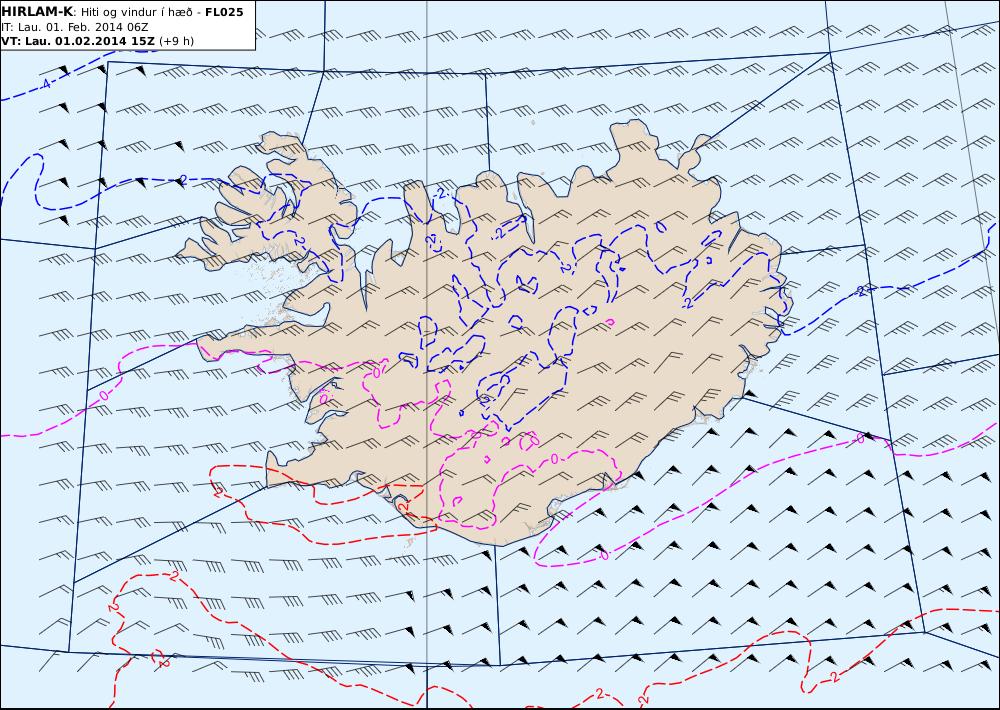
Task: Click the -4 blue contour label
Action: tap(45, 84)
